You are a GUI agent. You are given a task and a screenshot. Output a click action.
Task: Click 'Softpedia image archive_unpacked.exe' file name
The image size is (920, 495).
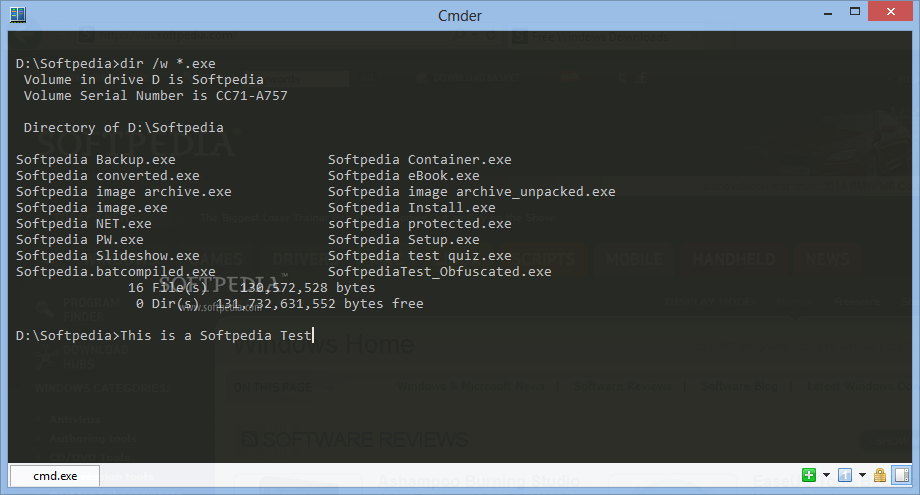click(472, 192)
